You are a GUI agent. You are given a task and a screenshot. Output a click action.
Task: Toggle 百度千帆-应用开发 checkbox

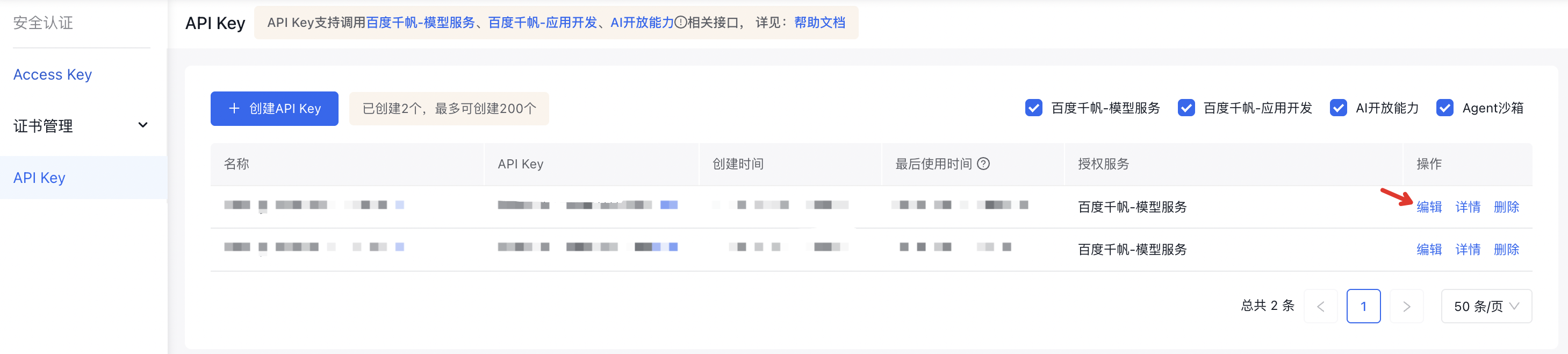coord(1186,108)
